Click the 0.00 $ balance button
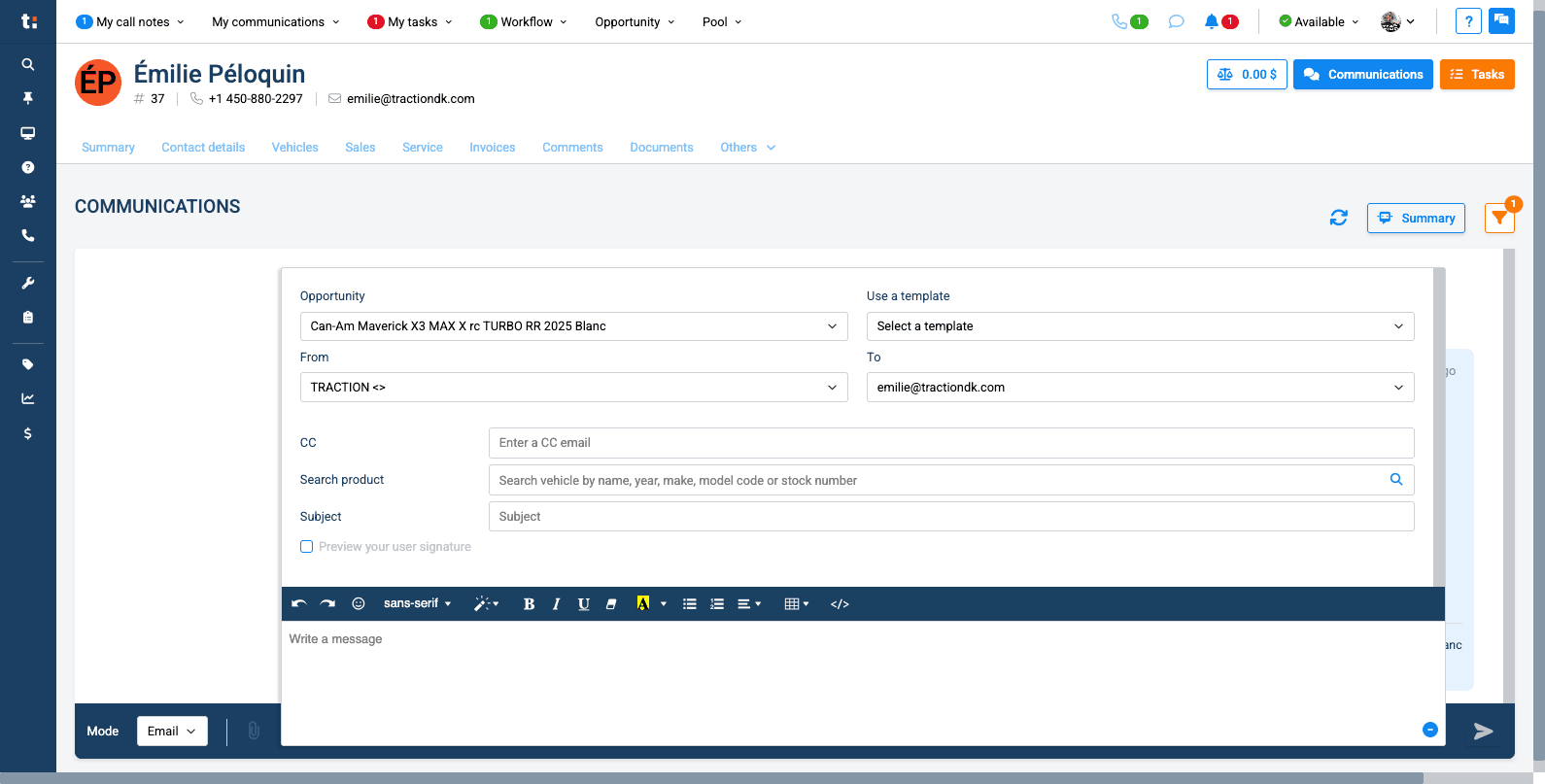1545x784 pixels. click(1247, 75)
